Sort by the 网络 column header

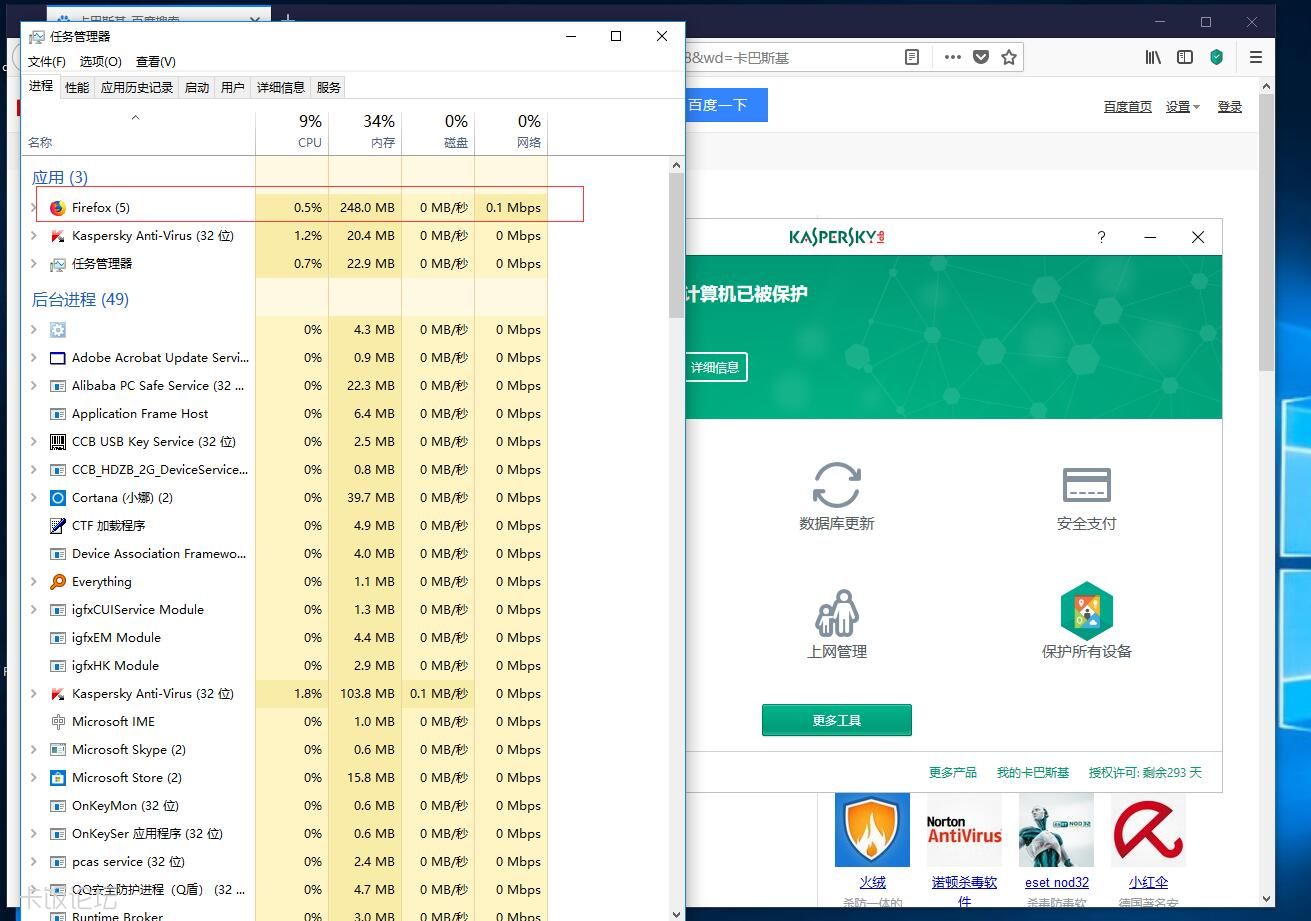click(511, 133)
